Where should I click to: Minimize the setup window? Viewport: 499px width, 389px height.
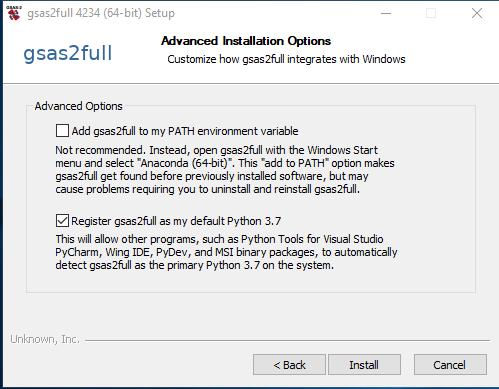pyautogui.click(x=386, y=13)
